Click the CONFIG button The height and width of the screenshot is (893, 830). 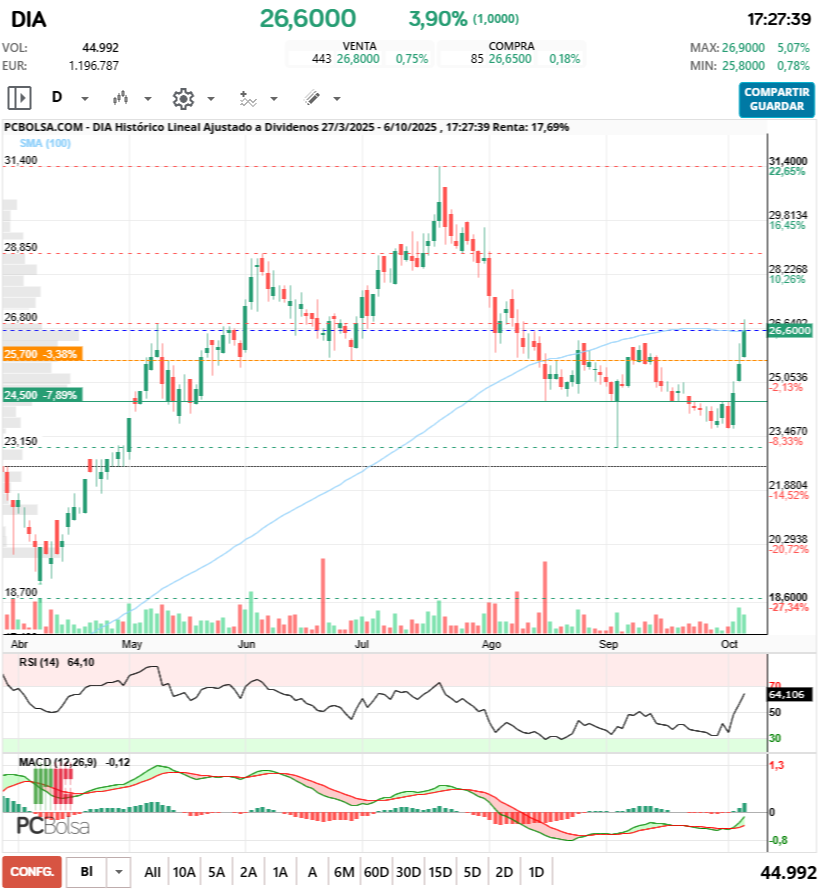(33, 871)
